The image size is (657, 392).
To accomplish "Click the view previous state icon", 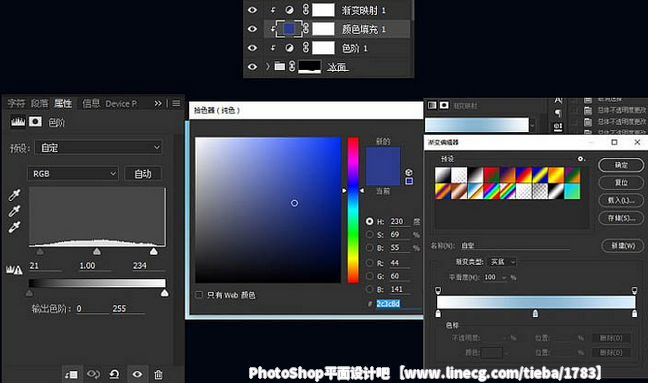I will pyautogui.click(x=93, y=374).
